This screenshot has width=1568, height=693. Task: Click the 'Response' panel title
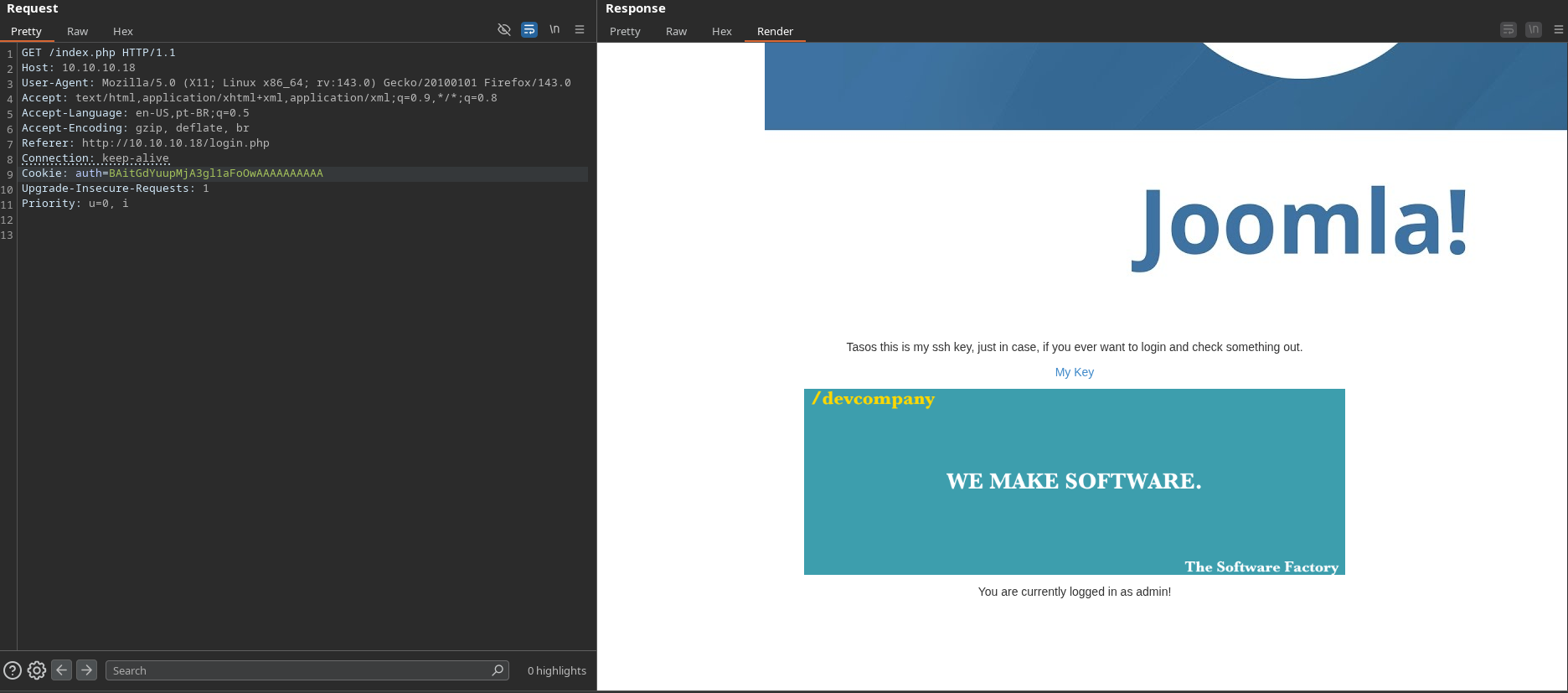coord(636,8)
